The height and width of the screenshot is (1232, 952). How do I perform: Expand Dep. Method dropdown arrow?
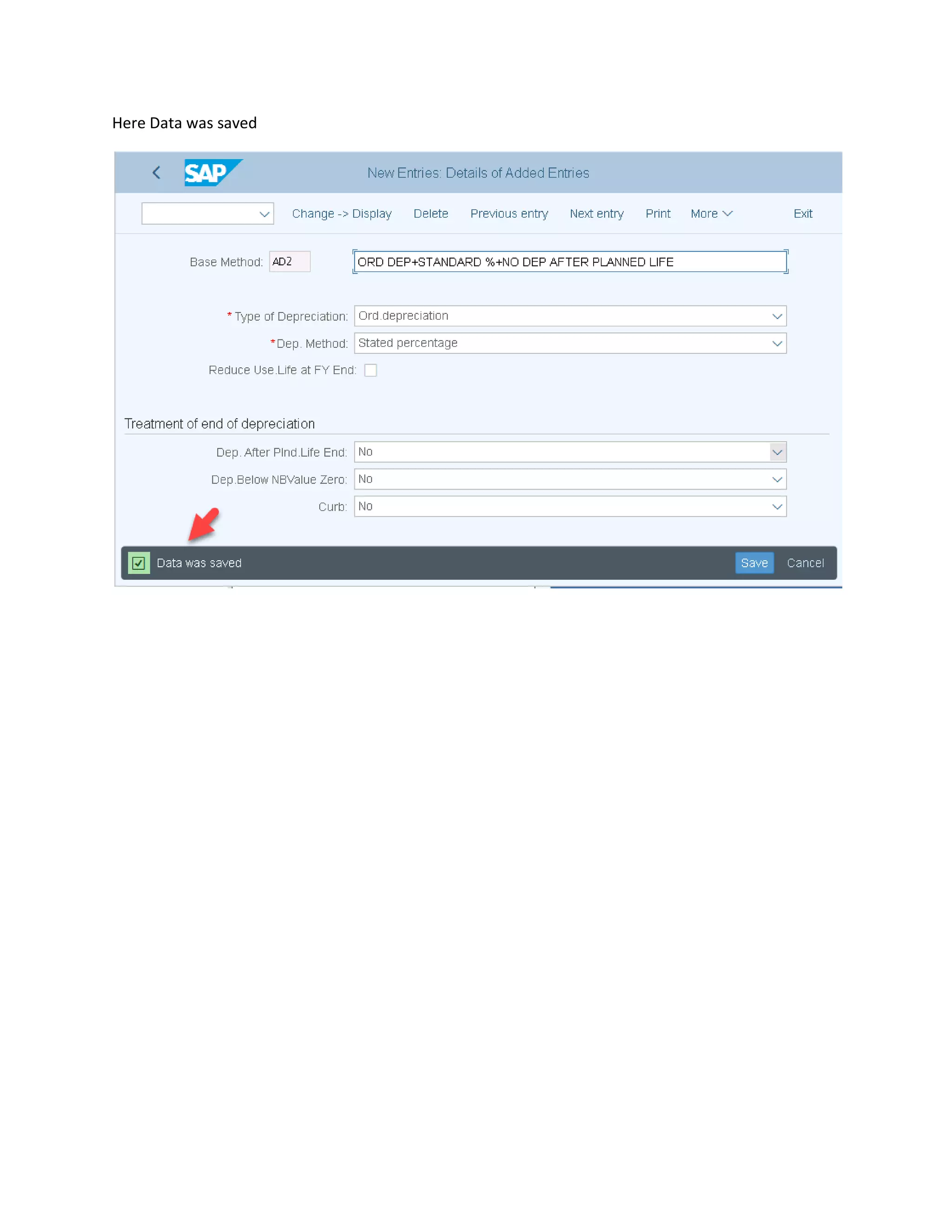(777, 344)
